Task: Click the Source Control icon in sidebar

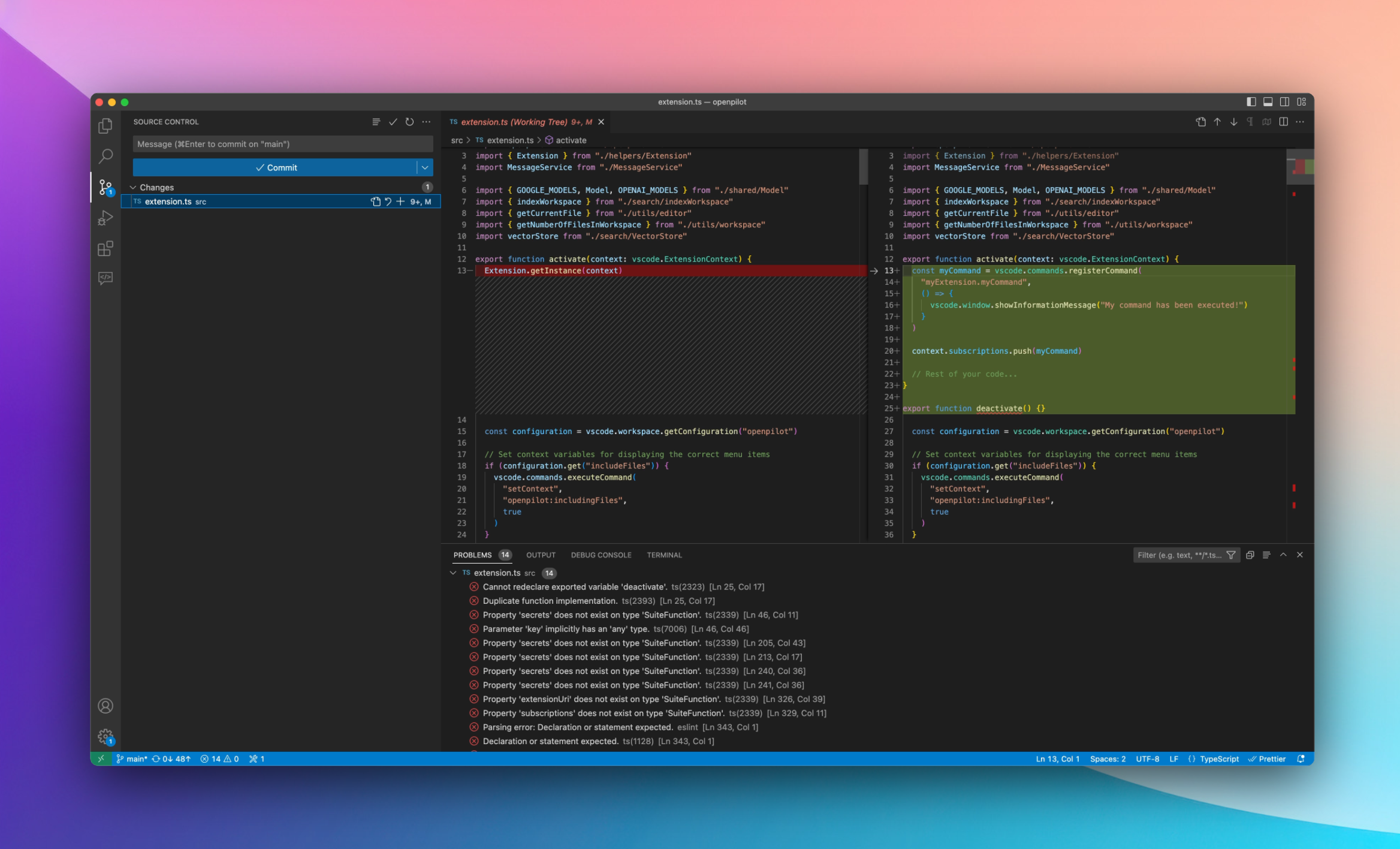Action: [107, 185]
